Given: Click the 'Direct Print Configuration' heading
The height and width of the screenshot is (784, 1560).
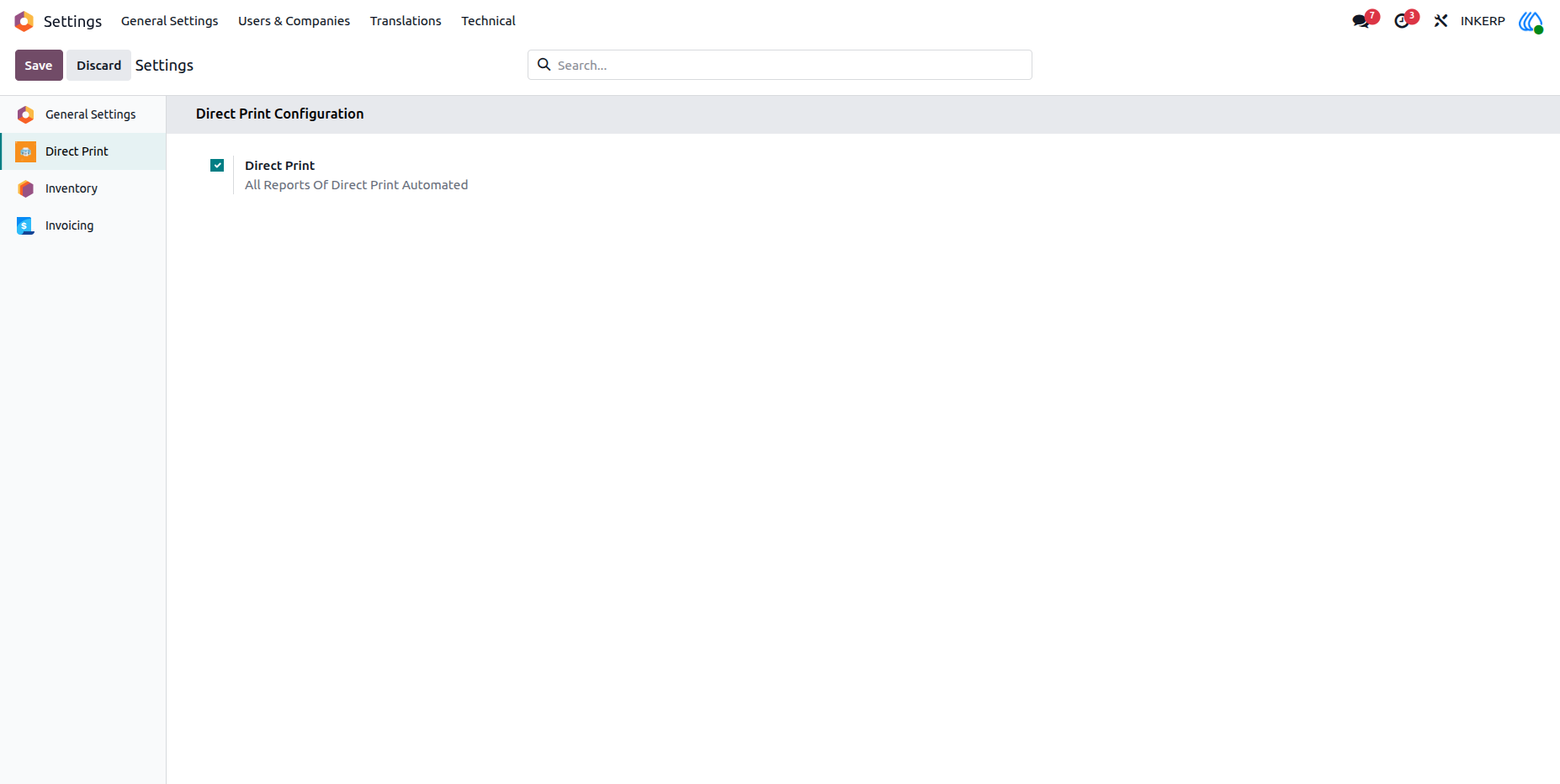Looking at the screenshot, I should point(280,114).
